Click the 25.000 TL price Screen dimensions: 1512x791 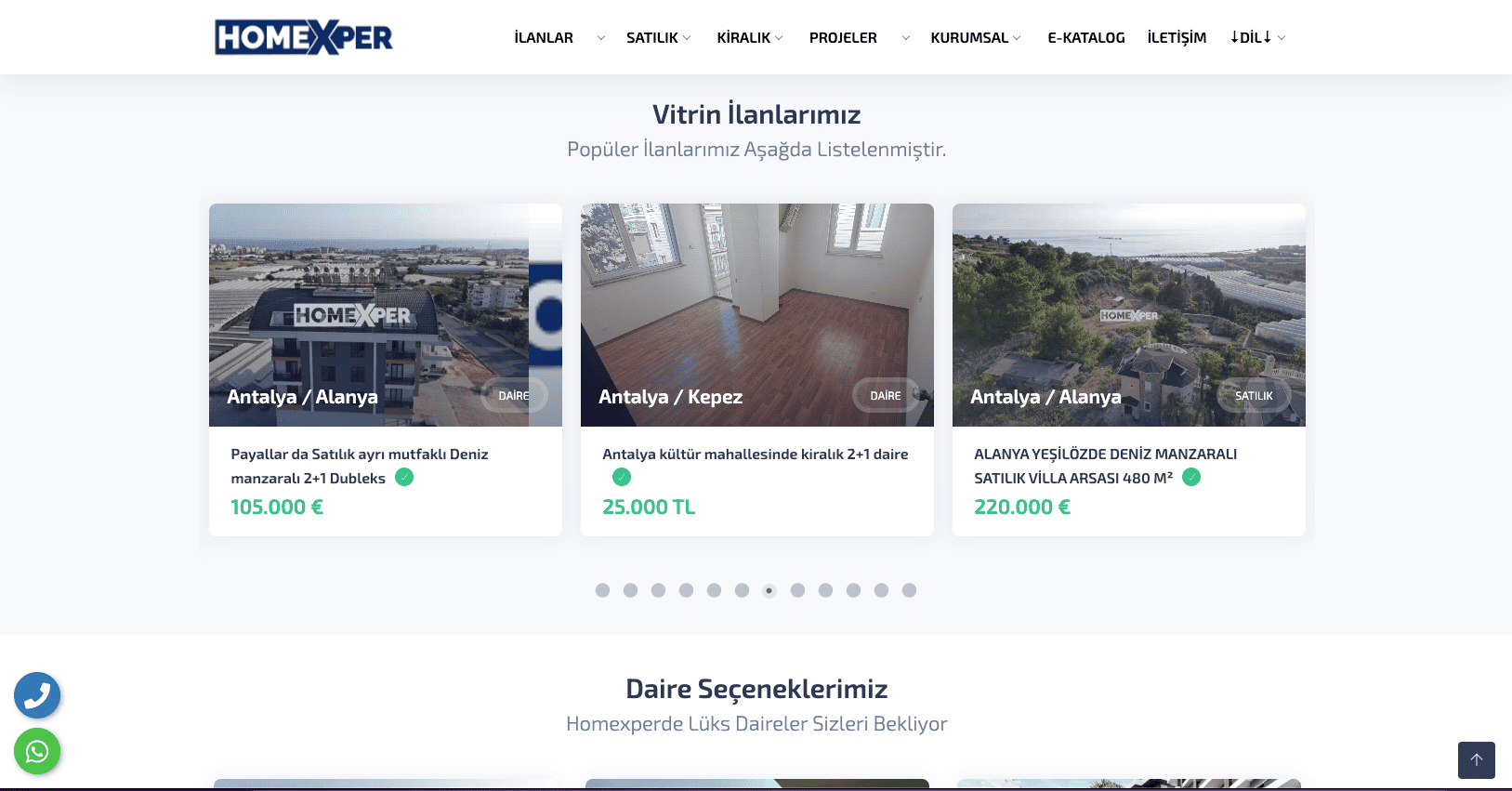(x=649, y=508)
